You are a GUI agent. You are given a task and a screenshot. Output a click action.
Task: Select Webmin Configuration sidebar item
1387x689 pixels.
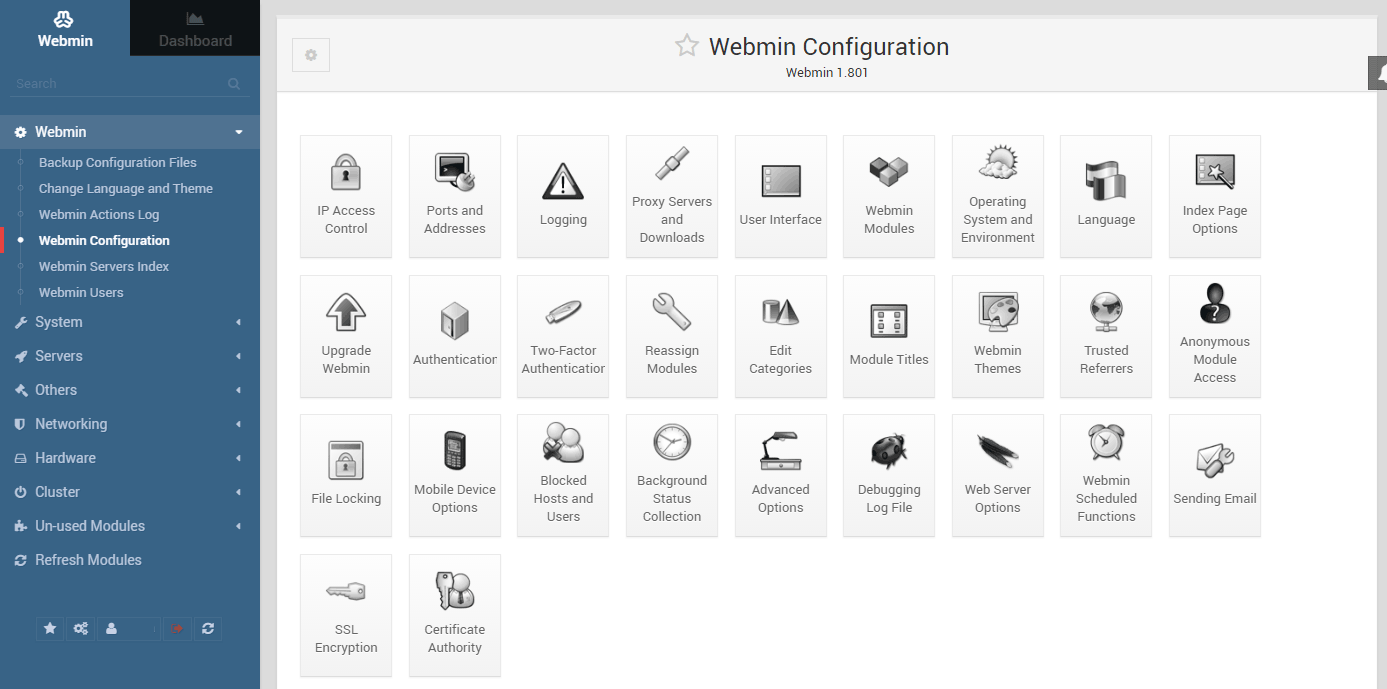coord(104,240)
